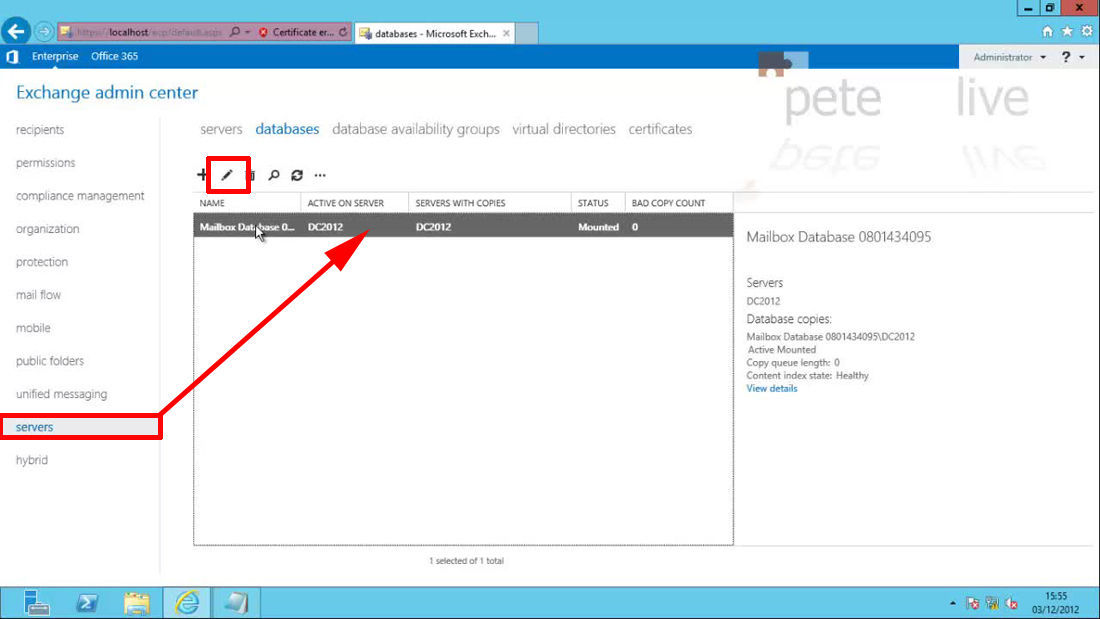The image size is (1100, 619).
Task: Open File Explorer from the taskbar
Action: 137,603
